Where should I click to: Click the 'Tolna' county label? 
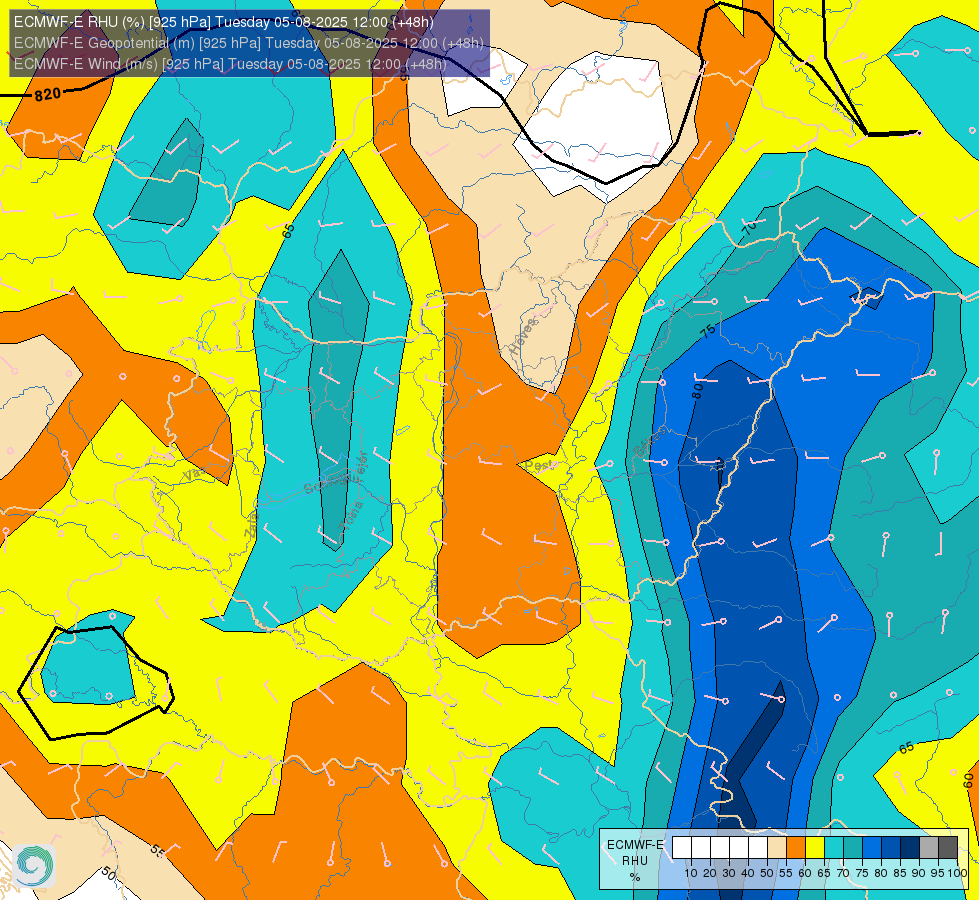point(351,517)
